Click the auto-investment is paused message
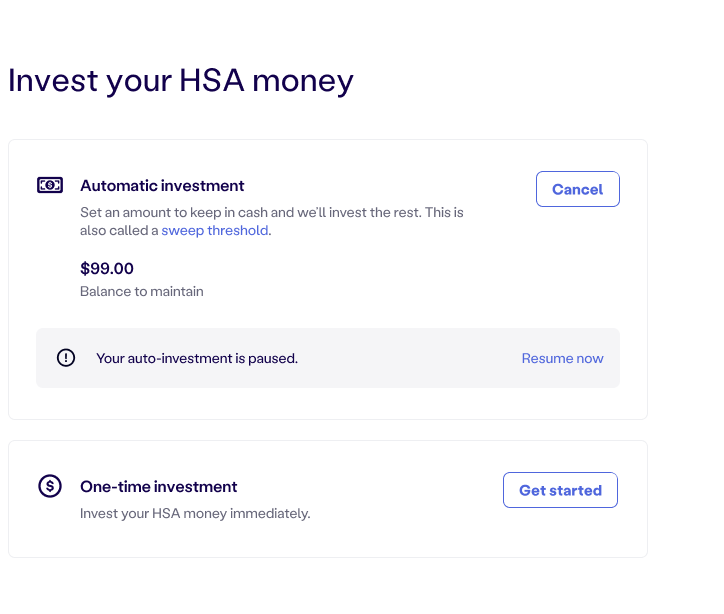The width and height of the screenshot is (724, 614). (197, 358)
